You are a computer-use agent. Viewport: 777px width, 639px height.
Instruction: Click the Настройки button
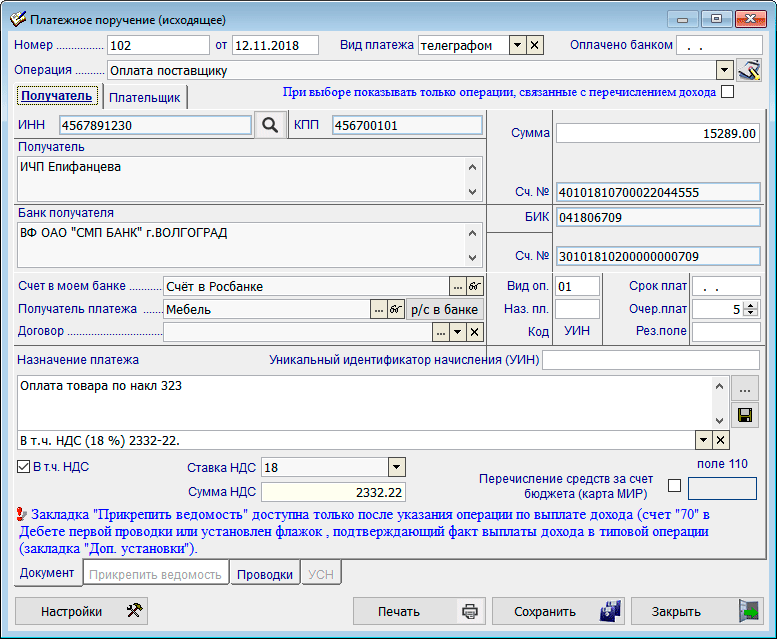pyautogui.click(x=82, y=611)
